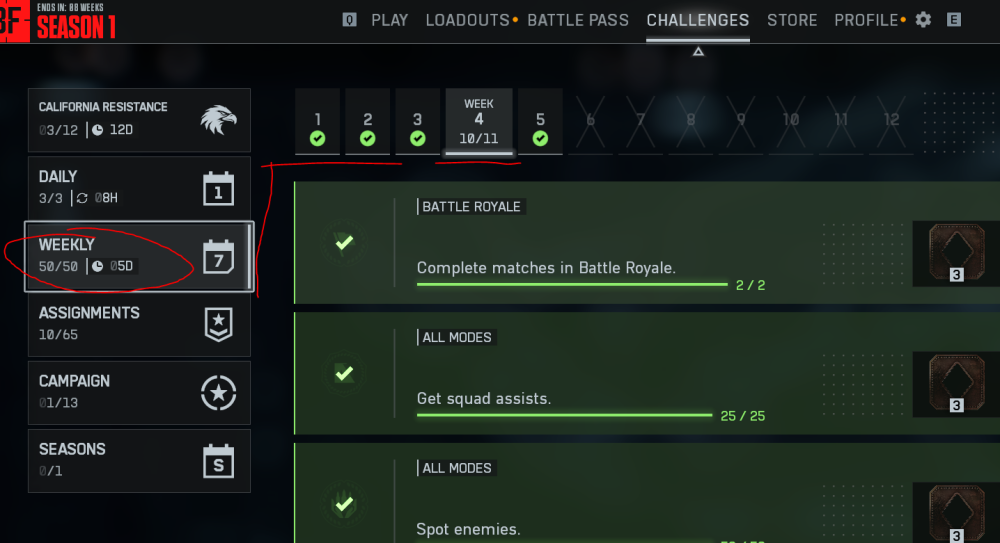The image size is (1000, 543).
Task: Click the Assignments star badge icon
Action: click(218, 324)
